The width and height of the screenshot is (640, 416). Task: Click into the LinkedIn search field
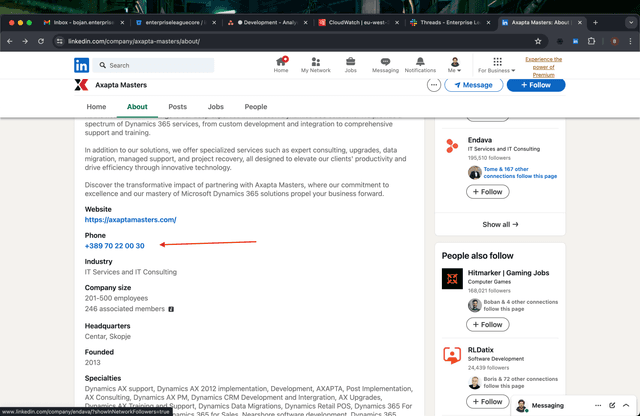153,65
